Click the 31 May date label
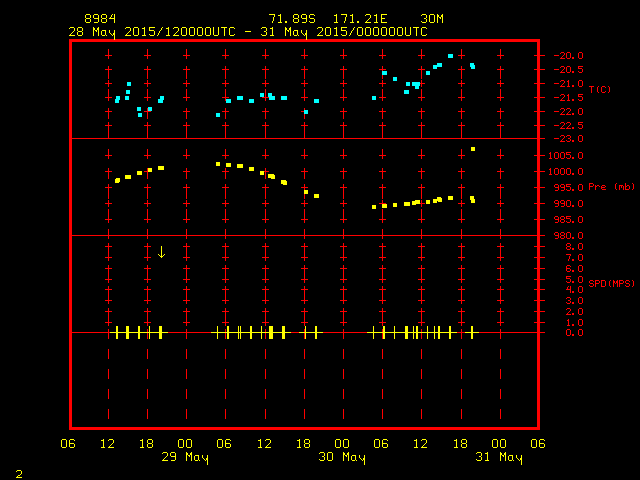Screen dimensions: 640x480 (x=499, y=457)
